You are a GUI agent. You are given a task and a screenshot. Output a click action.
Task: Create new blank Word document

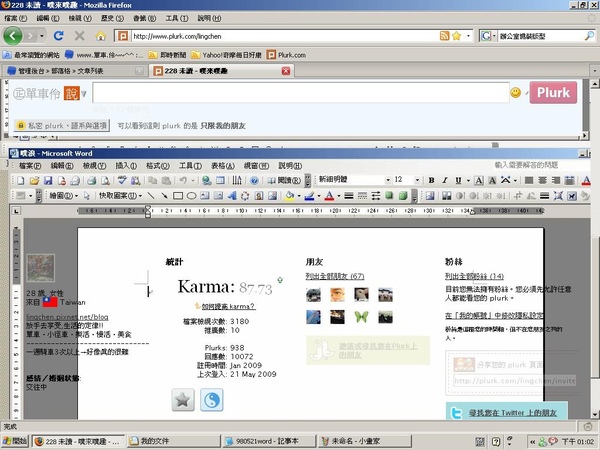20,181
